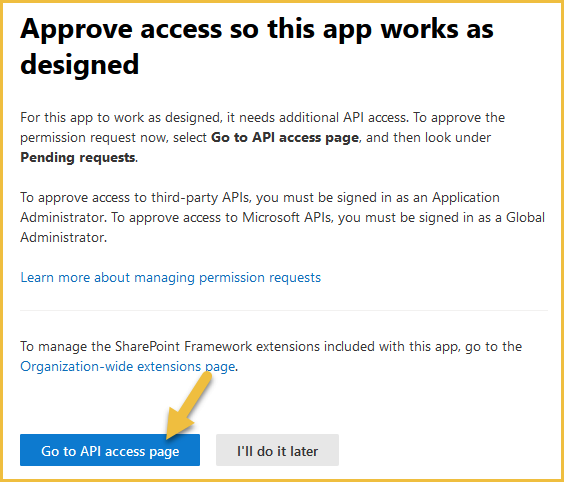Click the word designed in the heading
This screenshot has height=482, width=564.
pos(79,64)
